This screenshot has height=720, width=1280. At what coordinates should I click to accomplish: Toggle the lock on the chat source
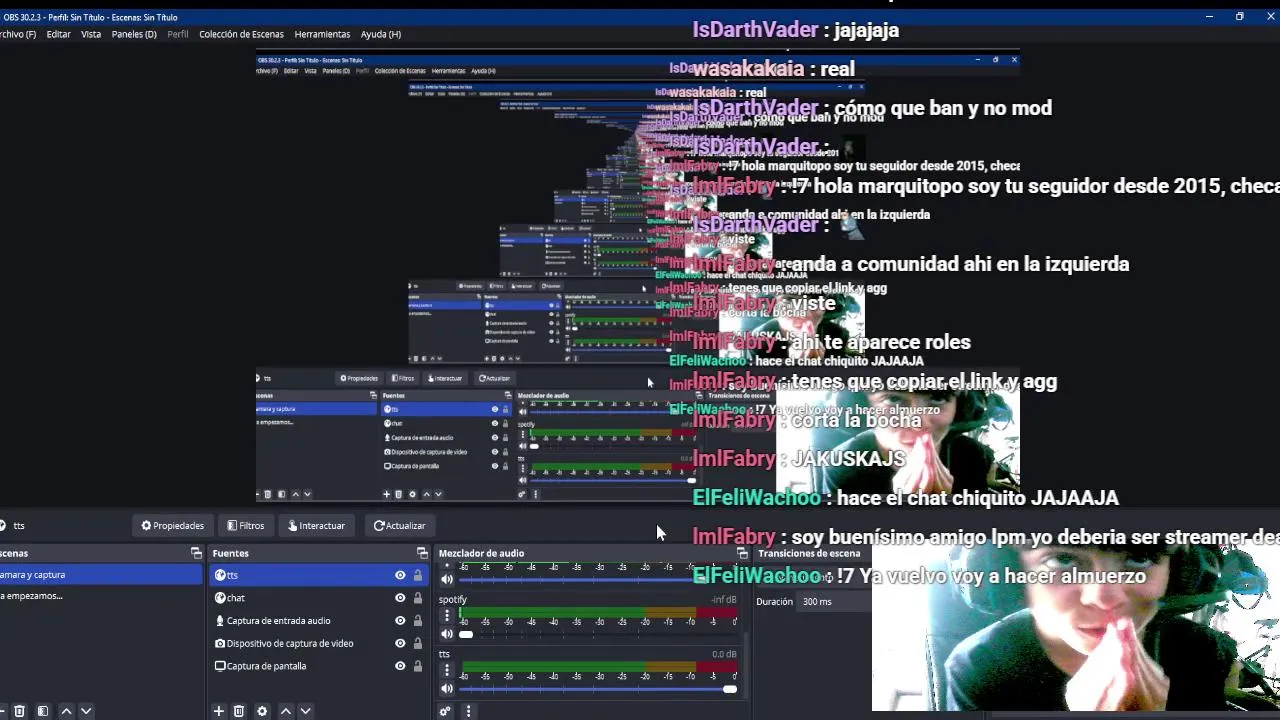point(418,598)
